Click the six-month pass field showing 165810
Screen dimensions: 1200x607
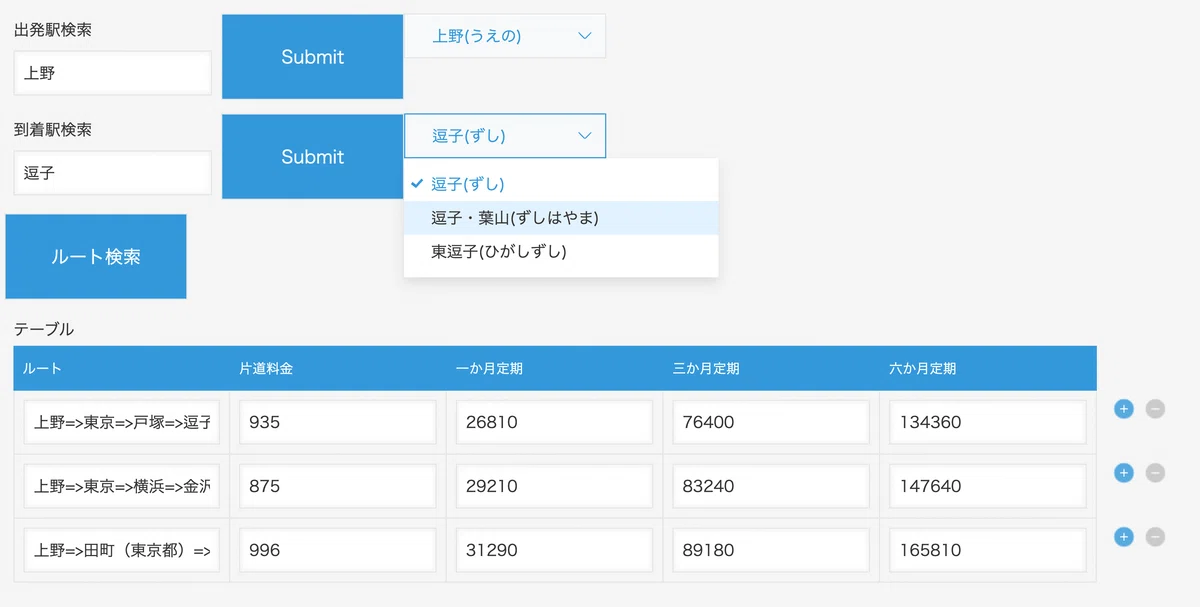point(986,550)
